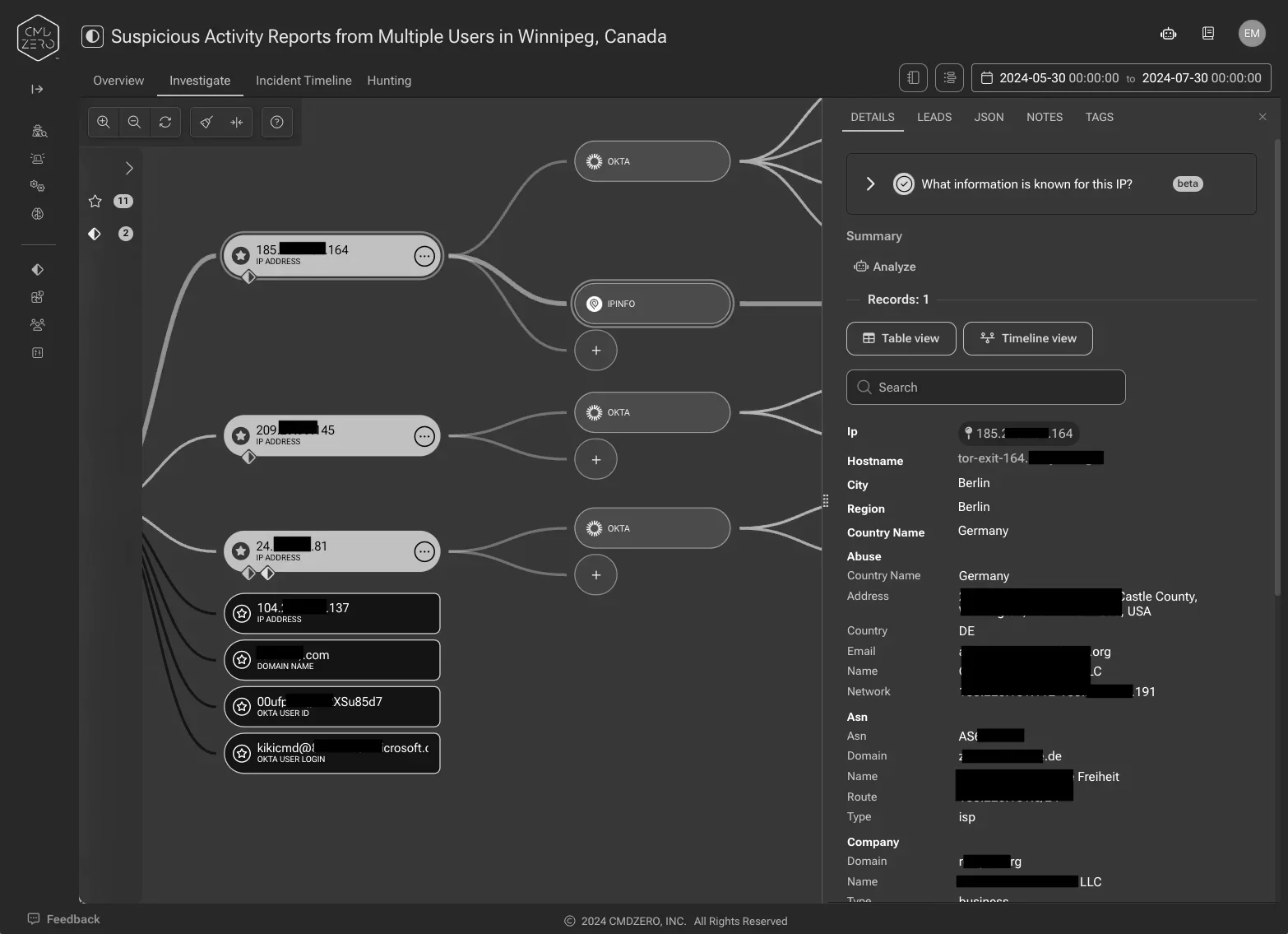Image resolution: width=1288 pixels, height=934 pixels.
Task: Expand the left sidebar arrow
Action: (37, 89)
